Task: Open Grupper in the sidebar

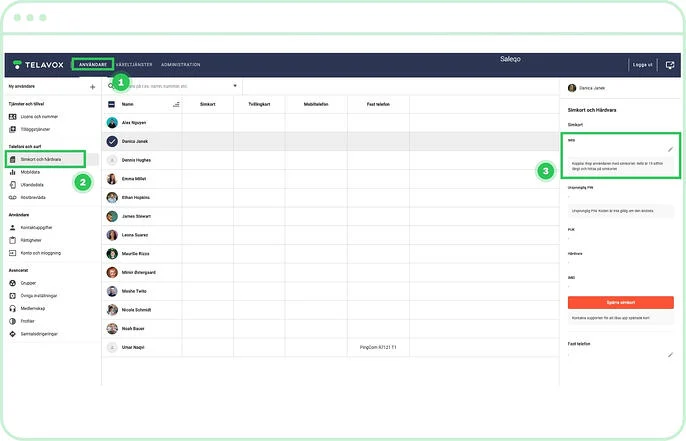Action: click(x=23, y=283)
